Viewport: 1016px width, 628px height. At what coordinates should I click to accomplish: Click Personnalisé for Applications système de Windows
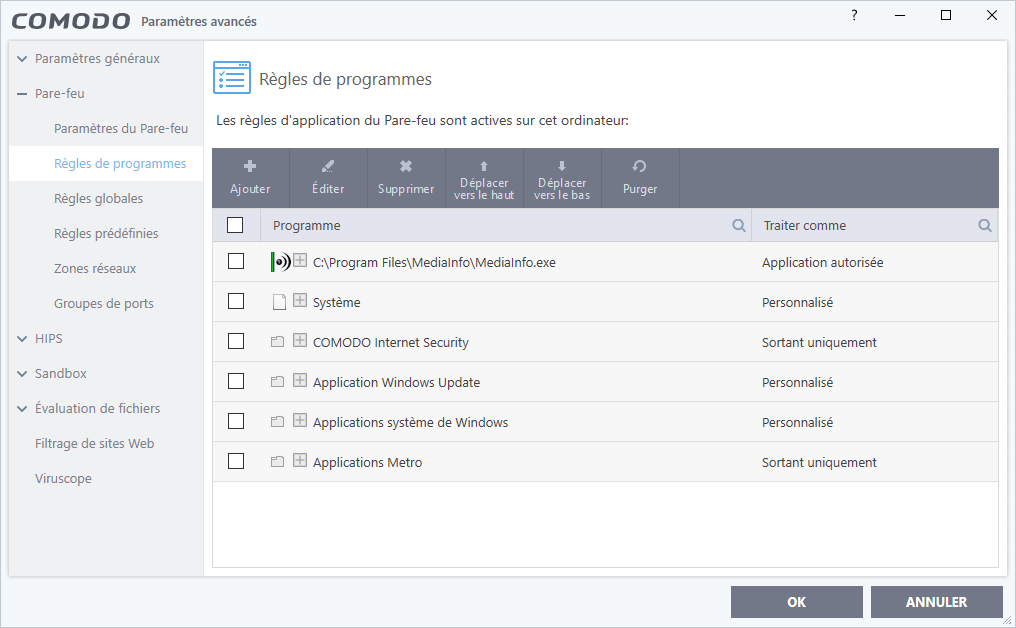click(798, 423)
